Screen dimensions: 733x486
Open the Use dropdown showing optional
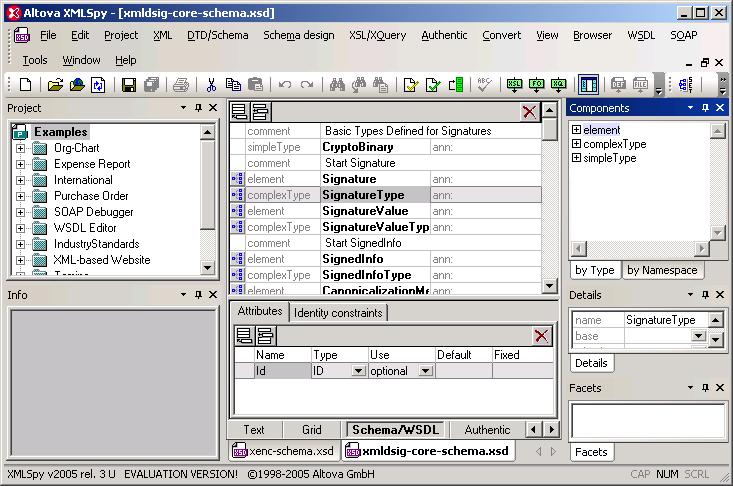tap(425, 371)
